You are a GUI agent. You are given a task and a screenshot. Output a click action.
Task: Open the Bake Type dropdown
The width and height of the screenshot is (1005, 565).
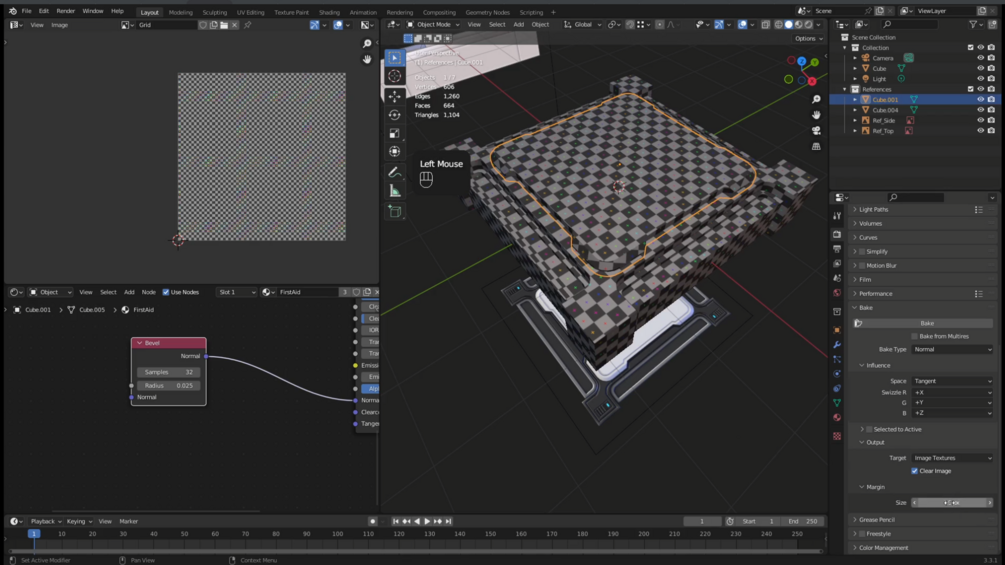click(x=952, y=349)
